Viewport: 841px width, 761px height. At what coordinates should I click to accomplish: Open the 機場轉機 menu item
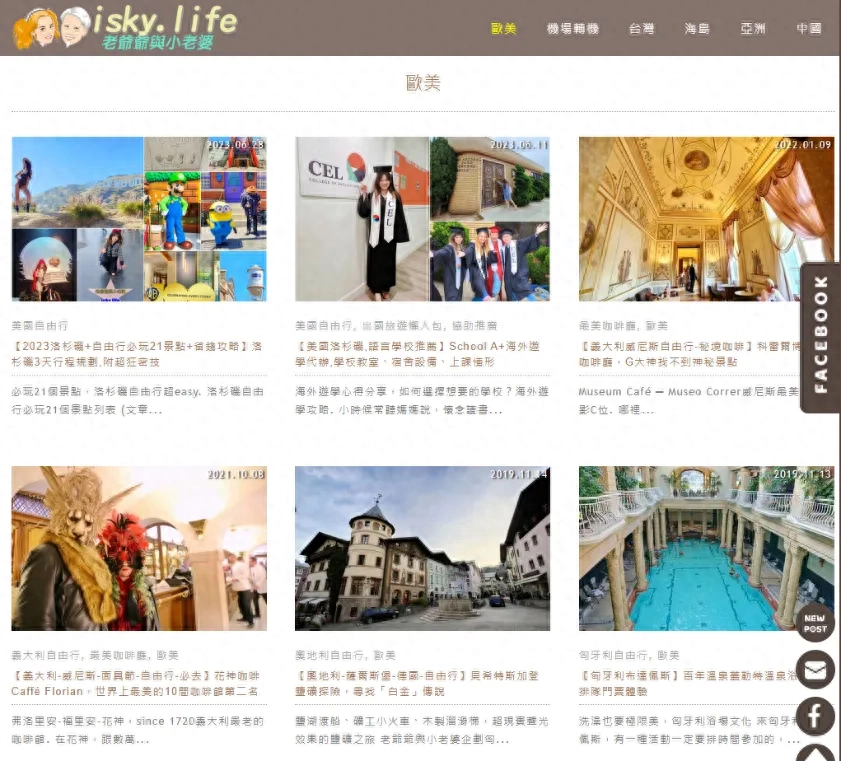573,29
